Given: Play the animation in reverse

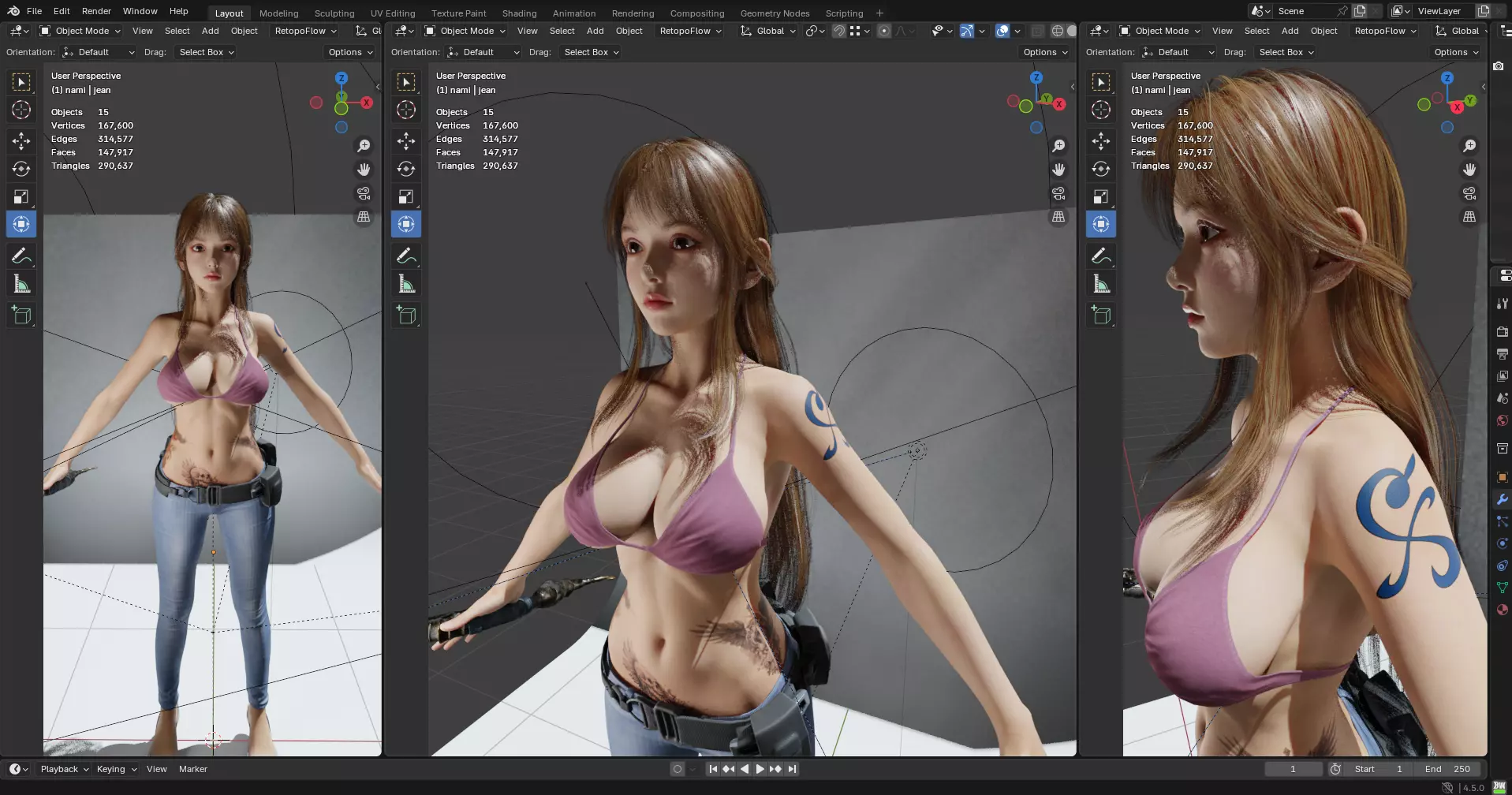Looking at the screenshot, I should 744,769.
